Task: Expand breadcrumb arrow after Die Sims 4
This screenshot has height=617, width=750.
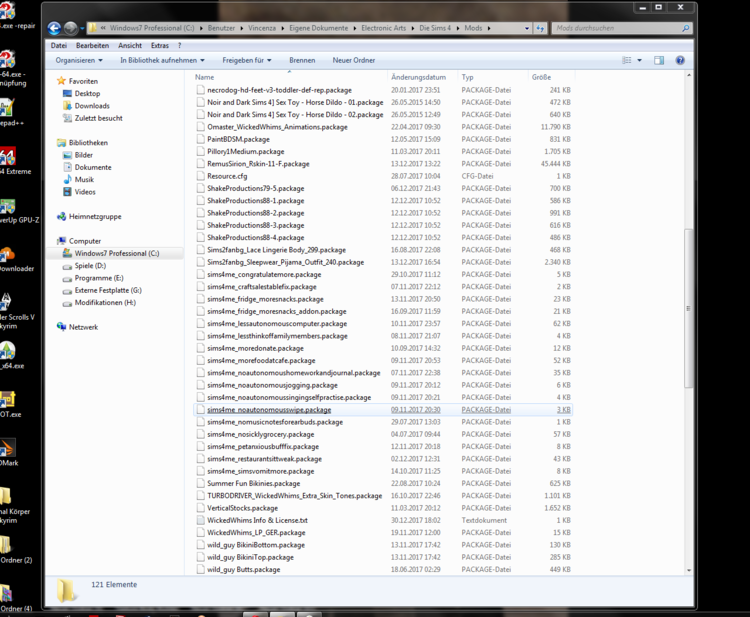Action: coord(458,28)
